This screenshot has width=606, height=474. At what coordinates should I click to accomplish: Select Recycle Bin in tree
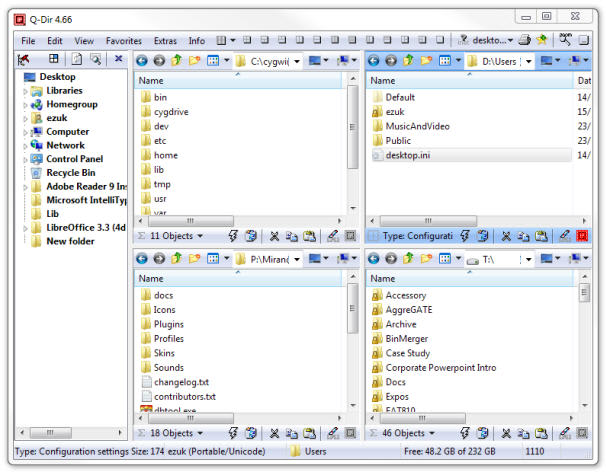click(x=71, y=172)
